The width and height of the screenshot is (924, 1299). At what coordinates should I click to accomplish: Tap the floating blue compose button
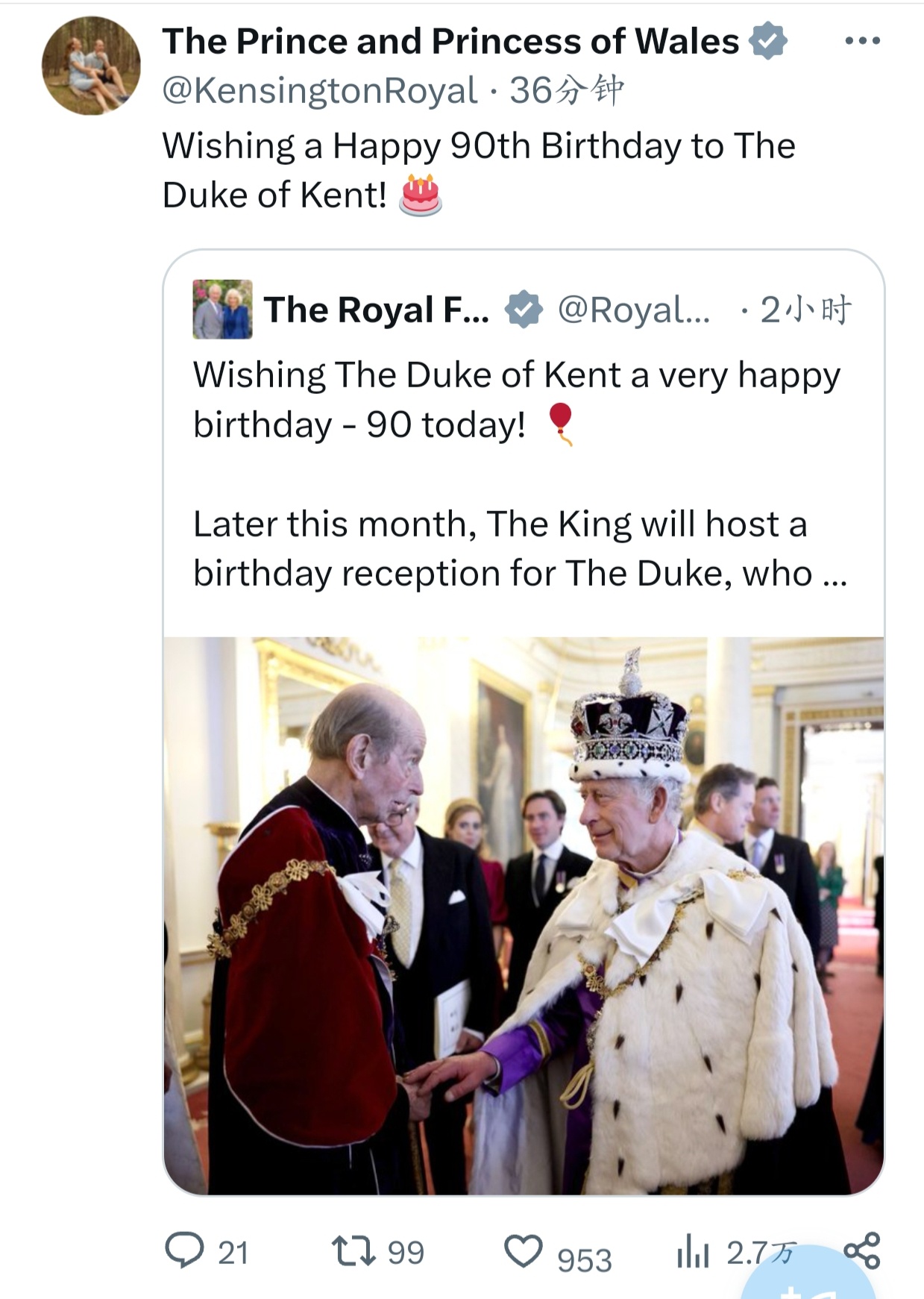[809, 1280]
